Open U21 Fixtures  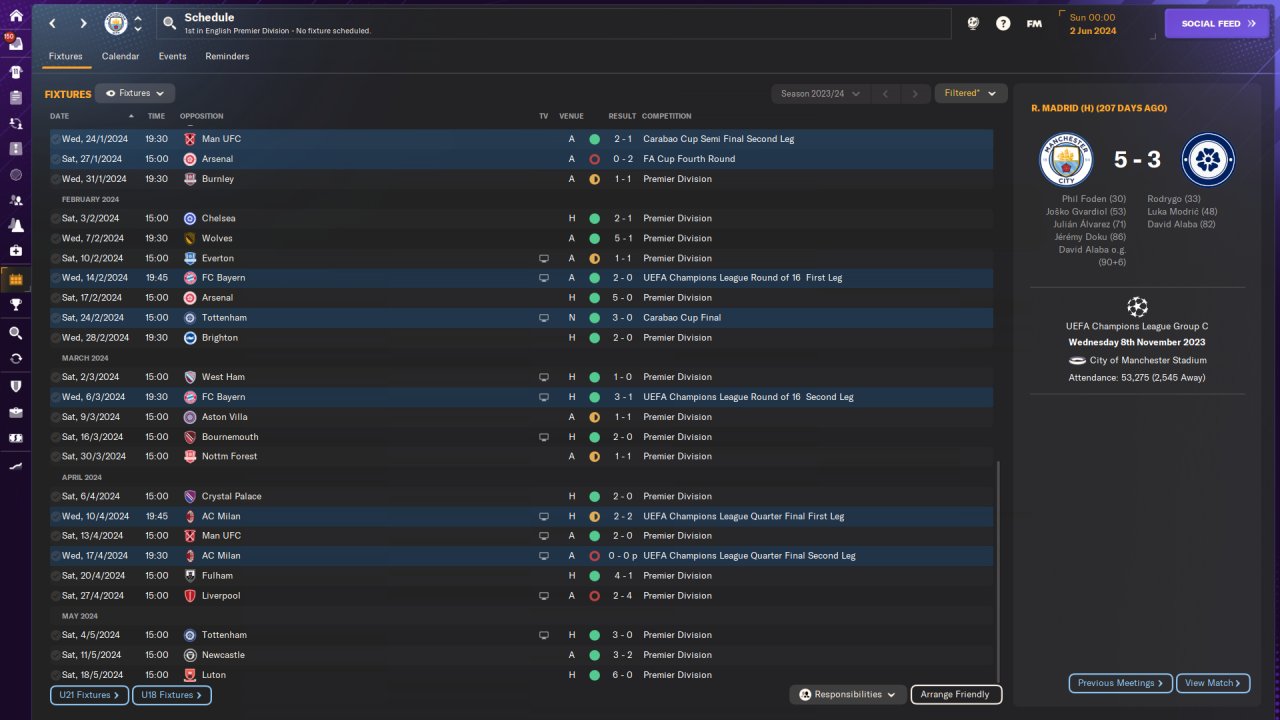89,695
